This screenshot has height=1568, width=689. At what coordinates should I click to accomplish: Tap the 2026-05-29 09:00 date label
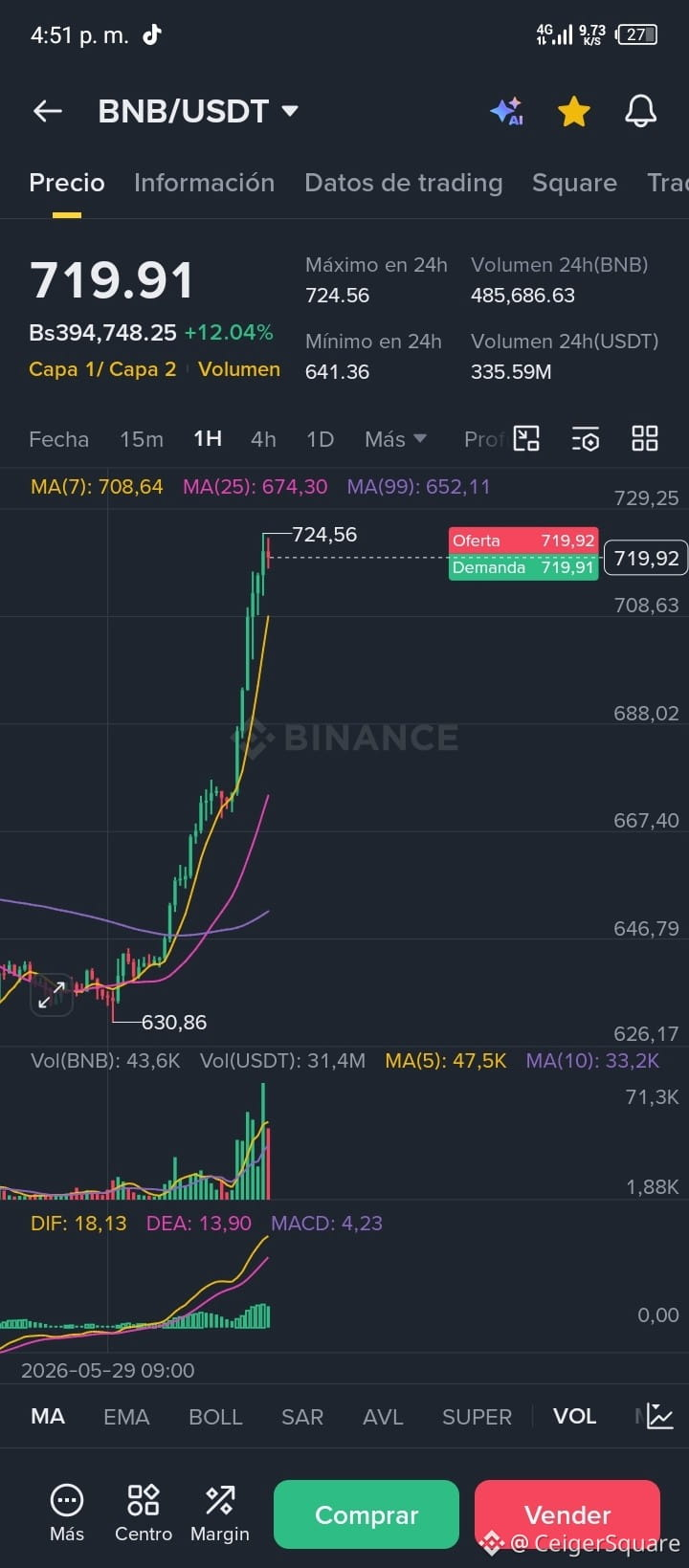click(x=108, y=1370)
